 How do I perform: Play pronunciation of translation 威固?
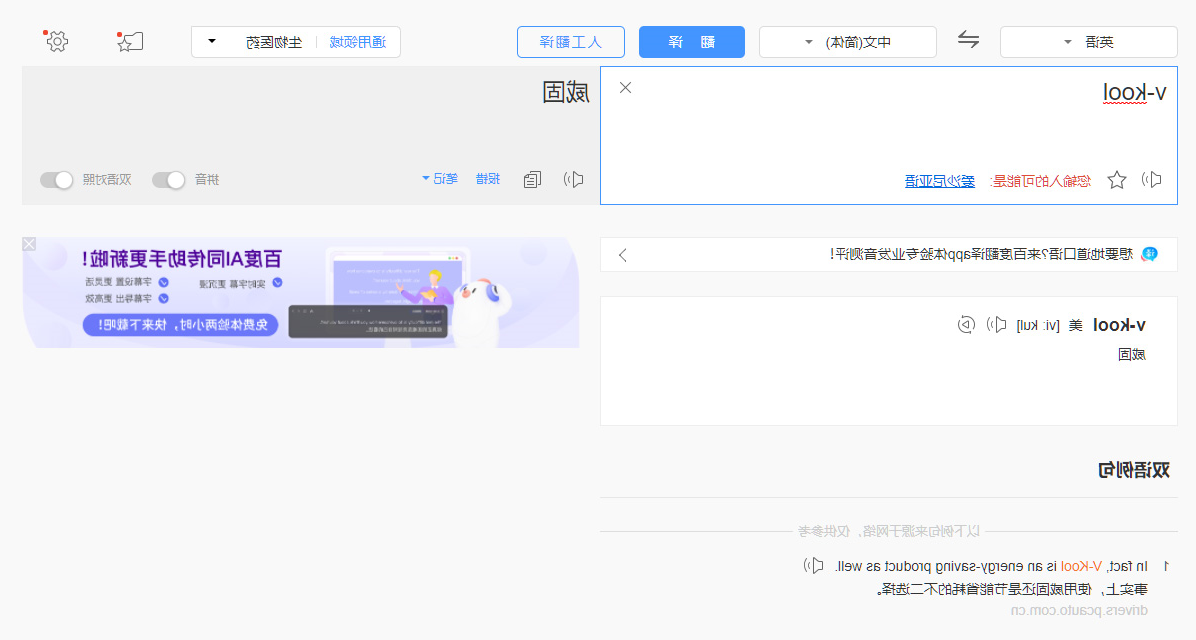[574, 179]
